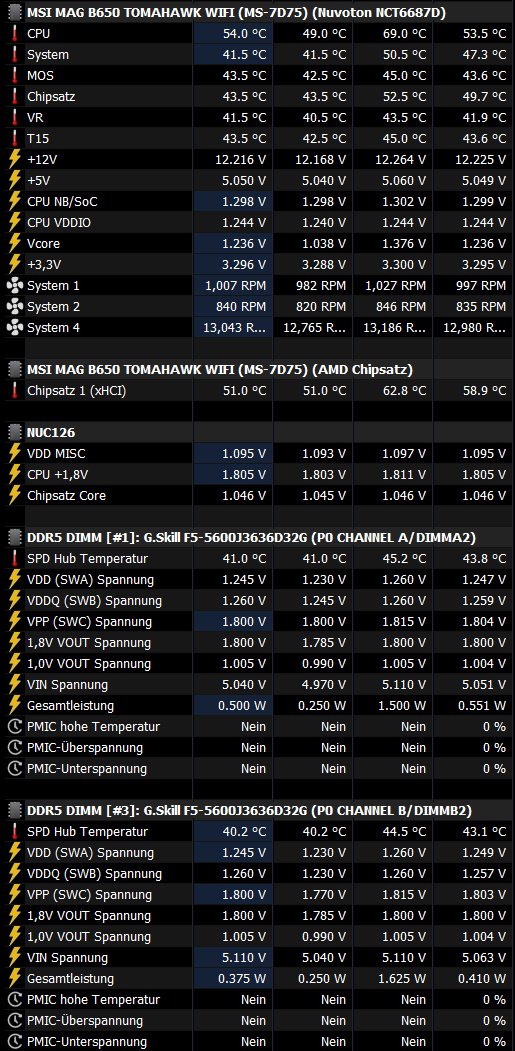Click the thermometer icon of DIMM [#1] SPD Hub Temperatur
This screenshot has width=515, height=1051.
14,558
